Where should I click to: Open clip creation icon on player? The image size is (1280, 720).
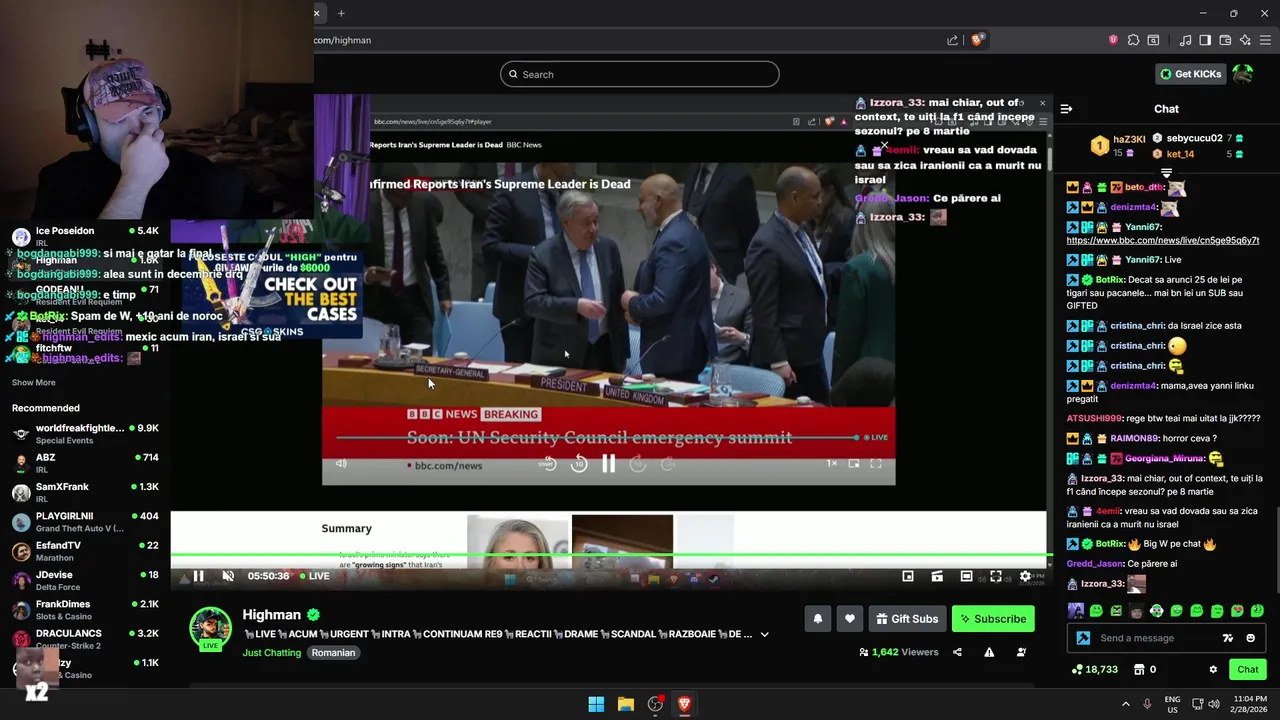pyautogui.click(x=937, y=576)
